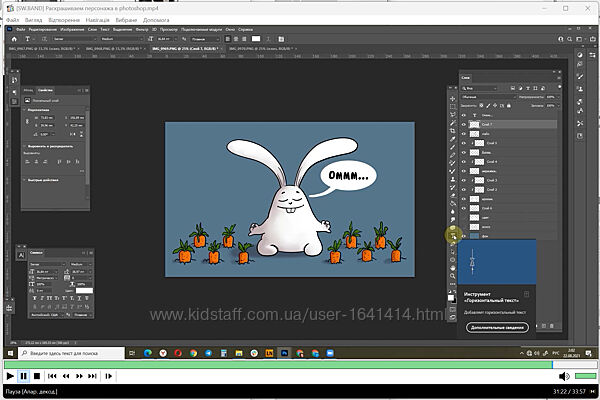Screen dimensions: 600x400
Task: Click the 'Дополнительные сведения' tooltip button
Action: click(495, 329)
